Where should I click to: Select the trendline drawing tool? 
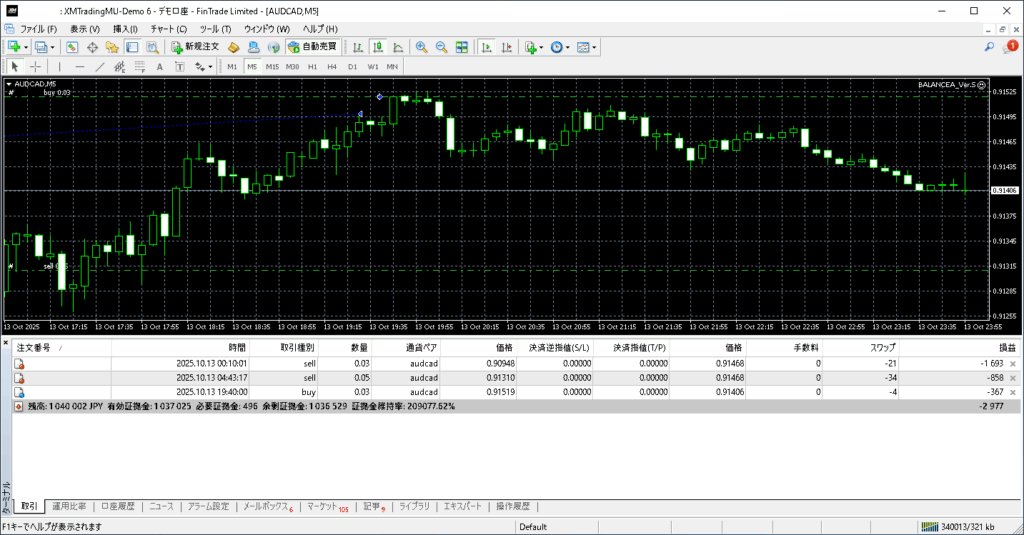pos(101,67)
